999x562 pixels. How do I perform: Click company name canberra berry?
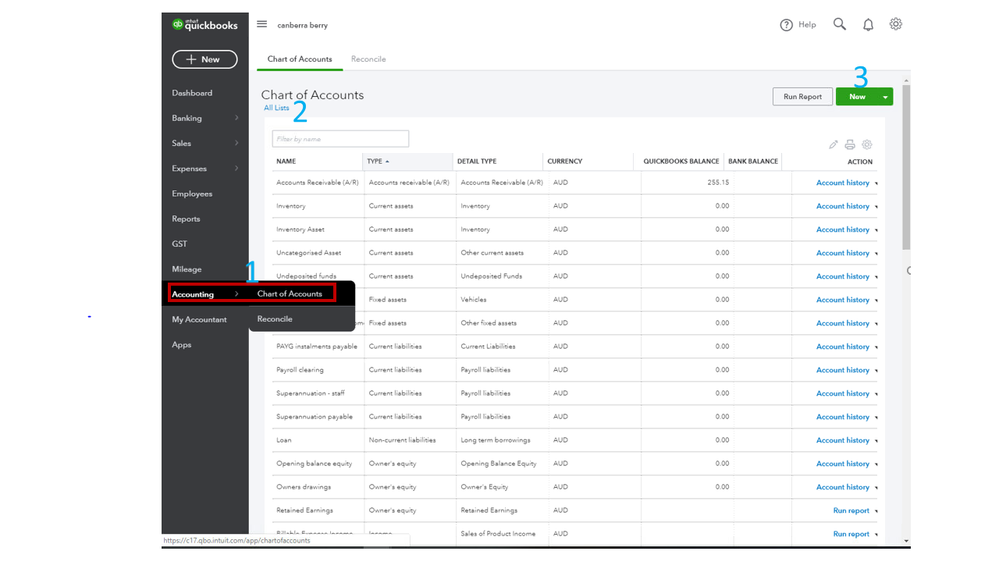coord(303,25)
